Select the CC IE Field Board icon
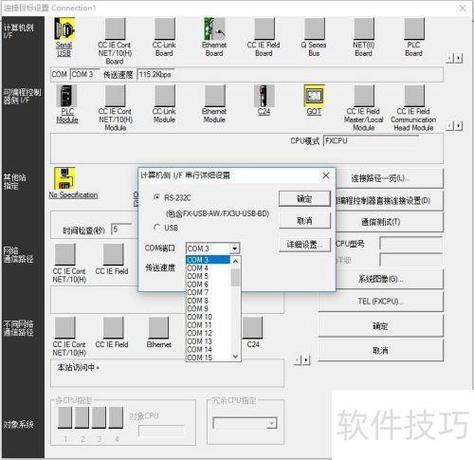Image resolution: width=474 pixels, height=460 pixels. pyautogui.click(x=264, y=29)
